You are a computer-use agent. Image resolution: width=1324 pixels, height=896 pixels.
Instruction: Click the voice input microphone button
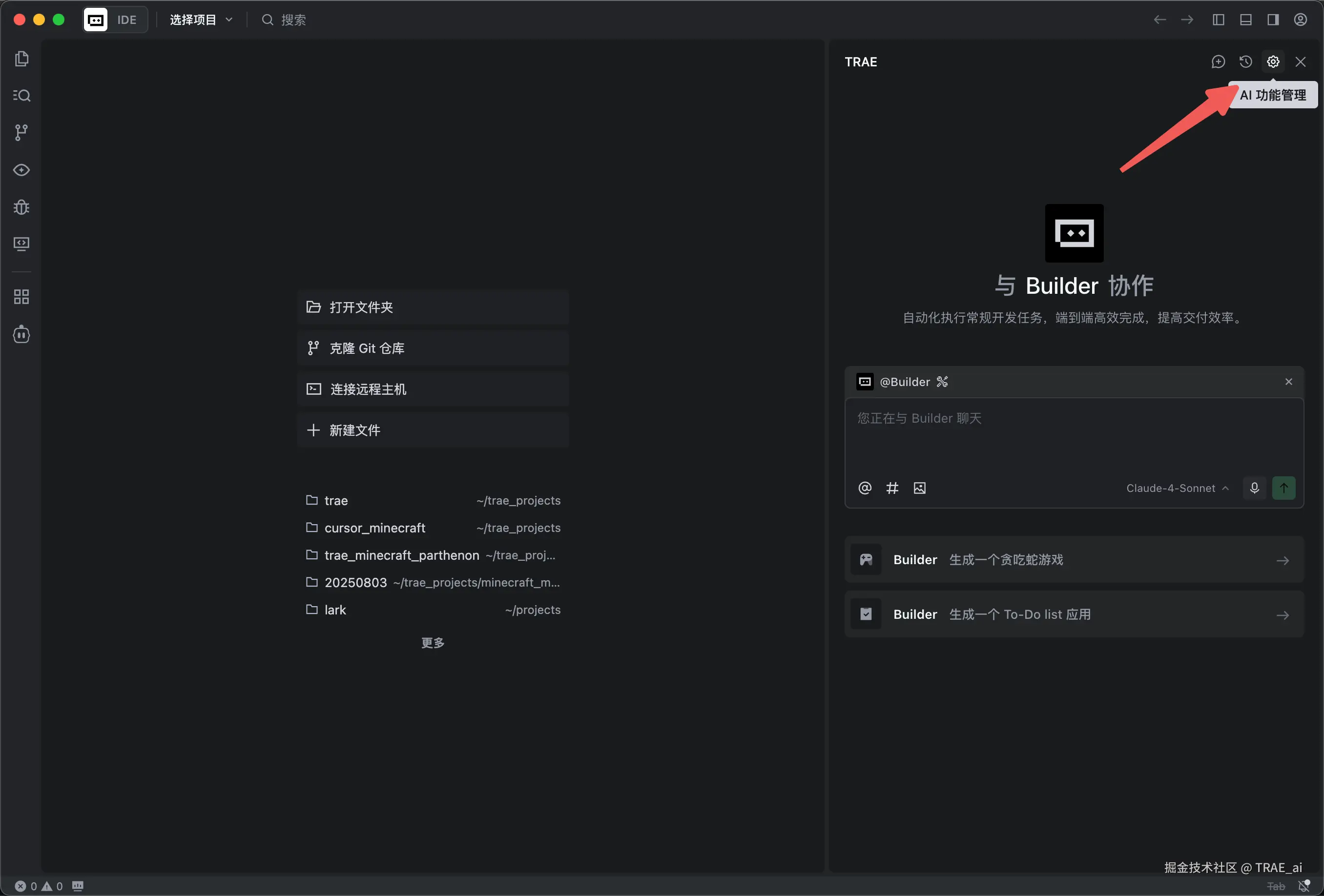(x=1254, y=488)
